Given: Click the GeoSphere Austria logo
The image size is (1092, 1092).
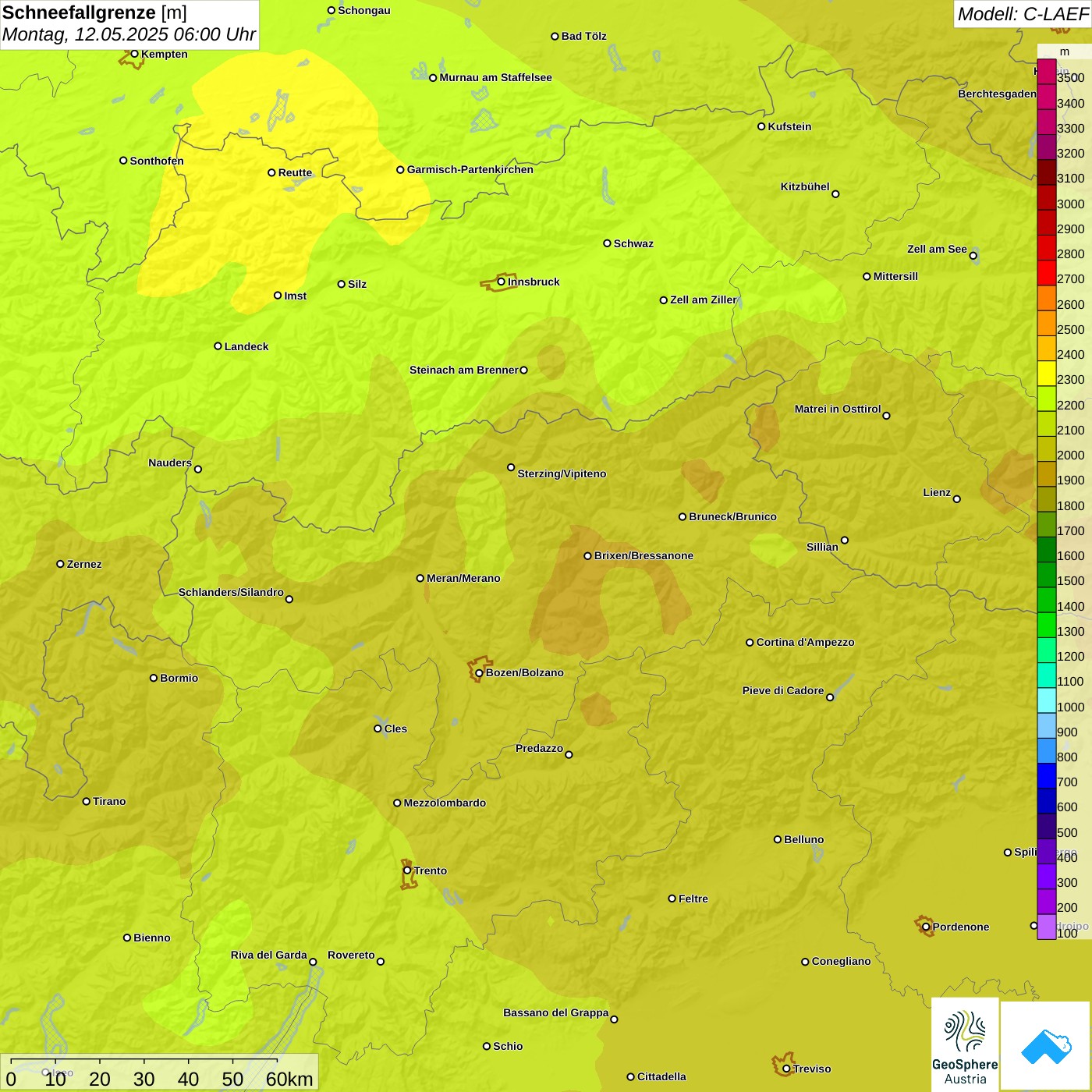Looking at the screenshot, I should coord(965,1046).
